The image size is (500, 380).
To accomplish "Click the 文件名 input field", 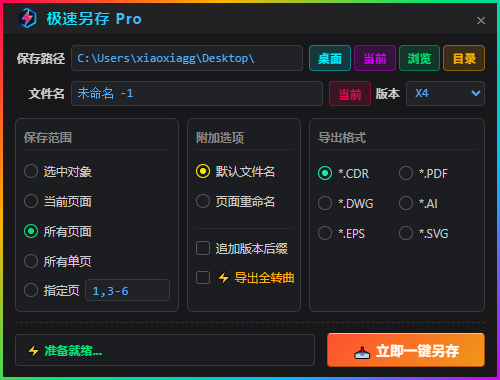I will click(x=197, y=94).
